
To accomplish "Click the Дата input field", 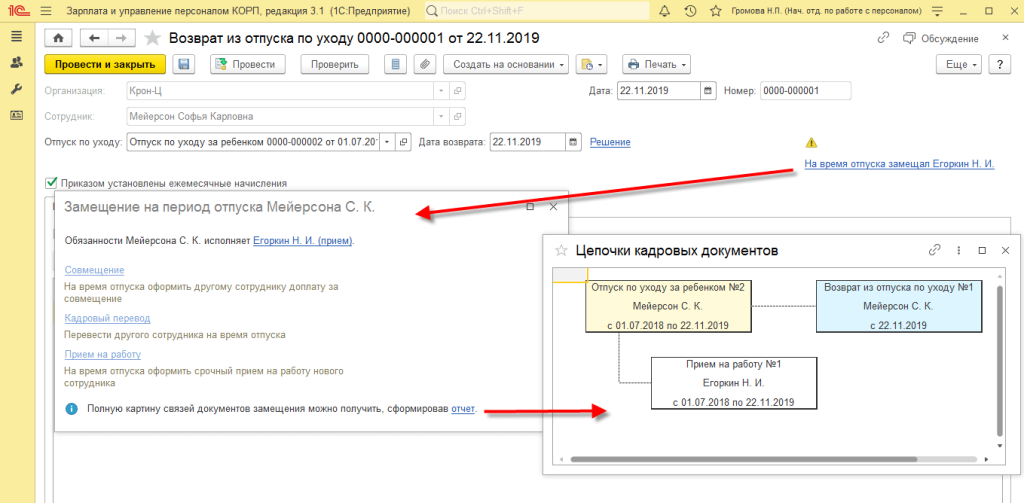I will pos(658,91).
